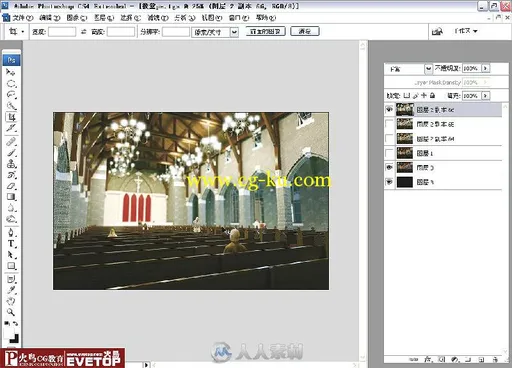This screenshot has height=368, width=512.
Task: Click the 清除 Clear button
Action: click(x=305, y=31)
